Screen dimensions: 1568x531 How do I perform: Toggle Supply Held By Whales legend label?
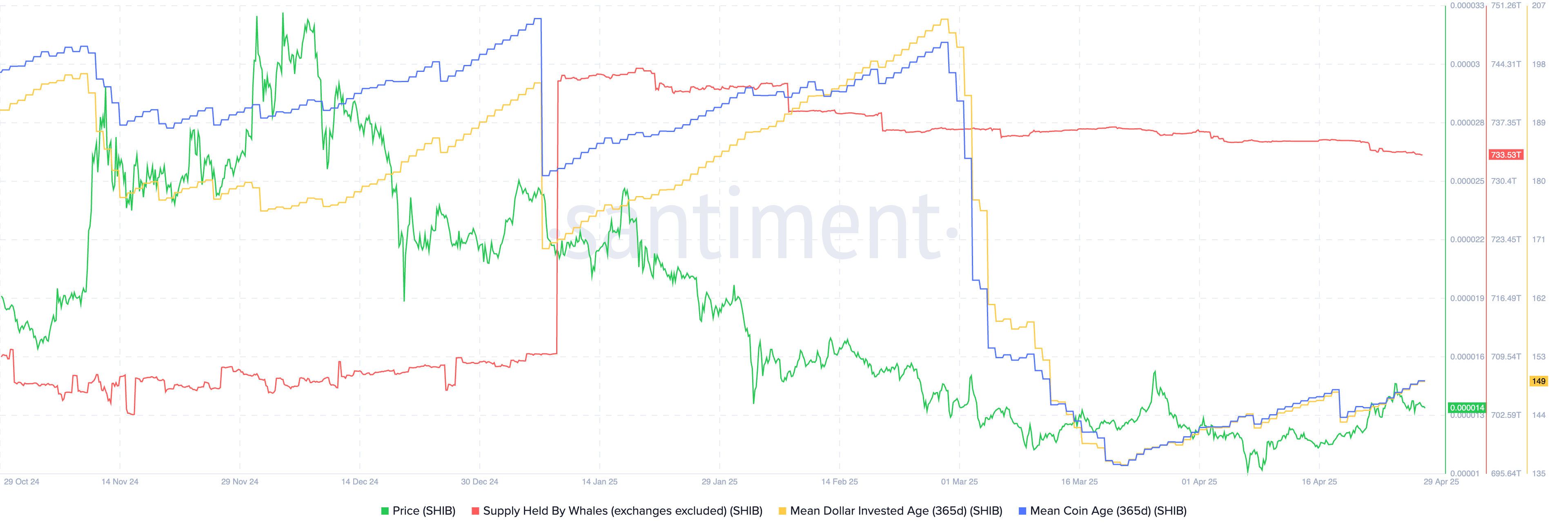click(622, 511)
